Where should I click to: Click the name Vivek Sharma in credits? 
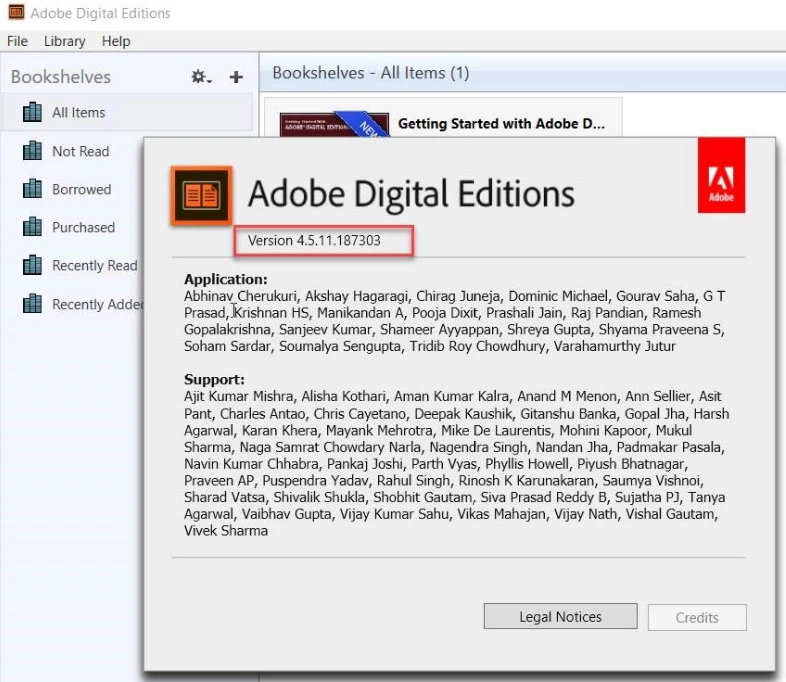click(x=226, y=531)
